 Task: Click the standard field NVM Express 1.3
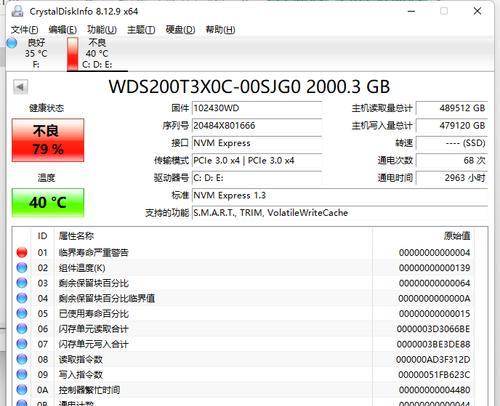point(340,195)
